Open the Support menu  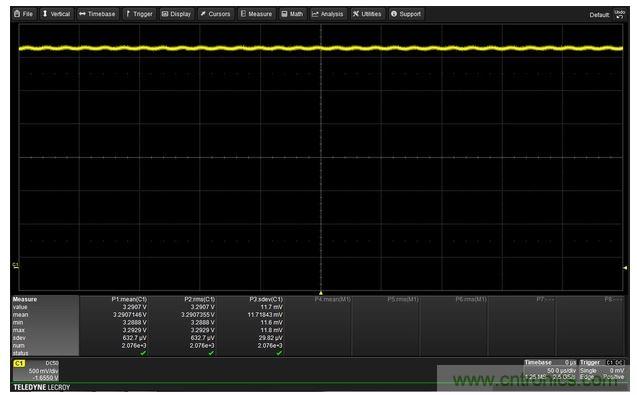pyautogui.click(x=406, y=14)
